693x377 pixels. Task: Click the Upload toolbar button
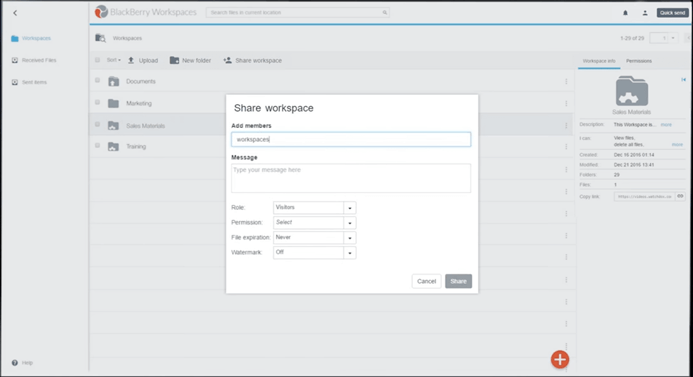coord(143,61)
